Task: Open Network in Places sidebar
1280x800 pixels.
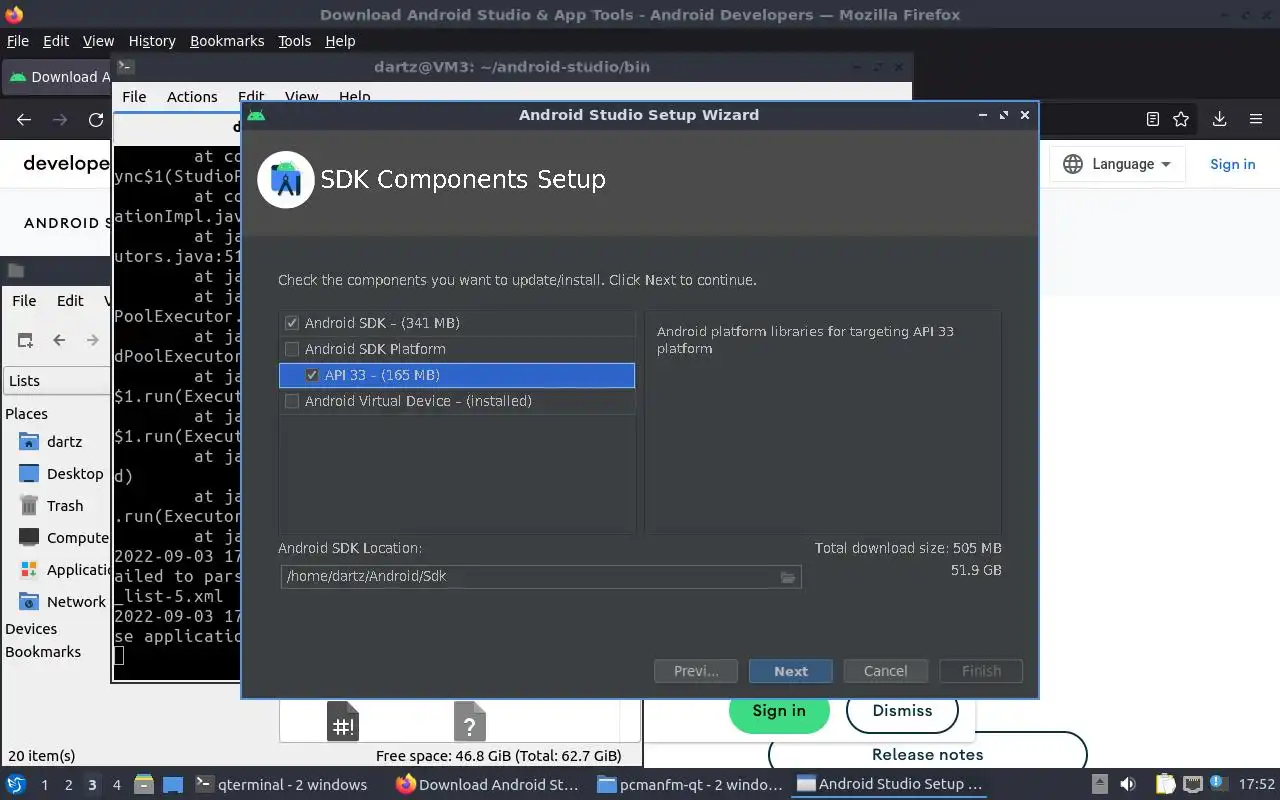Action: (62, 601)
